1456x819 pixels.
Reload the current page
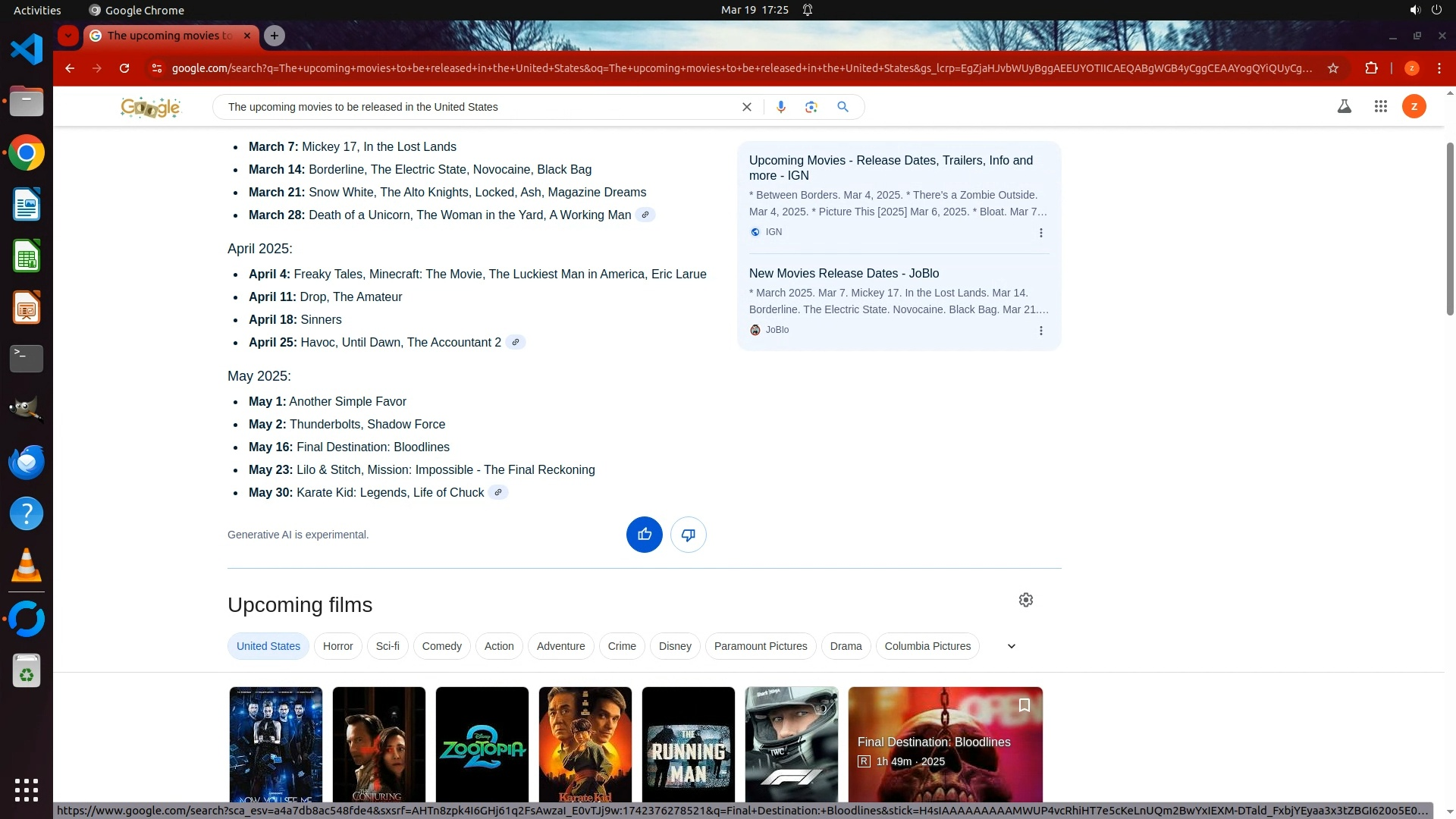(x=124, y=68)
